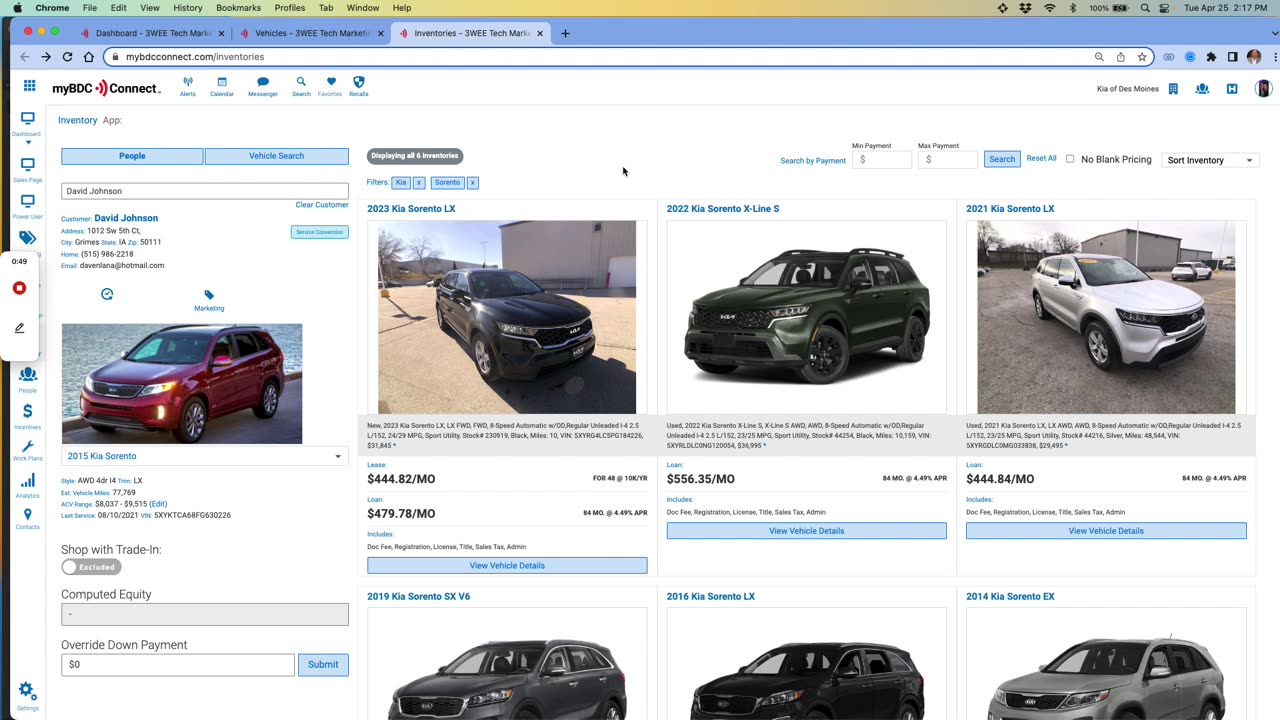Viewport: 1280px width, 720px height.
Task: Switch to the People tab
Action: (x=132, y=156)
